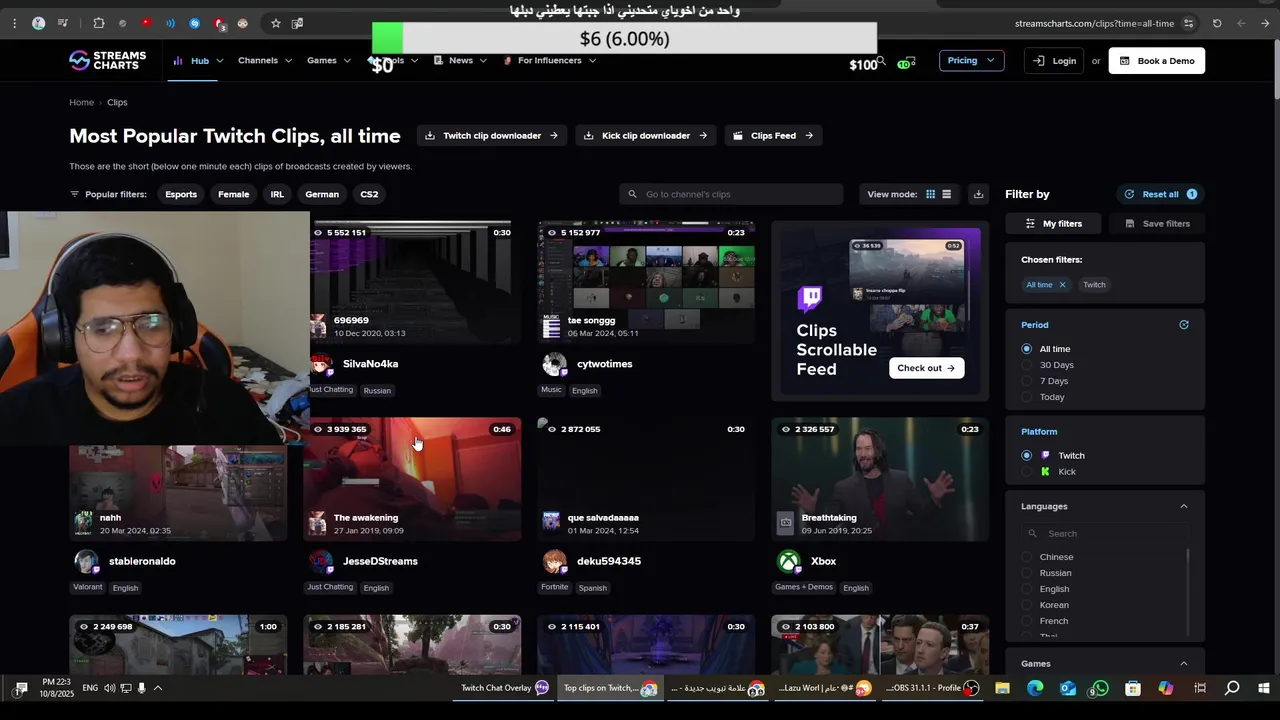Expand Games navigation dropdown

(329, 60)
